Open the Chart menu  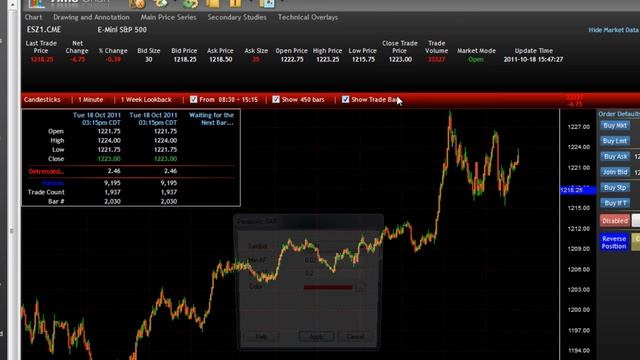33,17
